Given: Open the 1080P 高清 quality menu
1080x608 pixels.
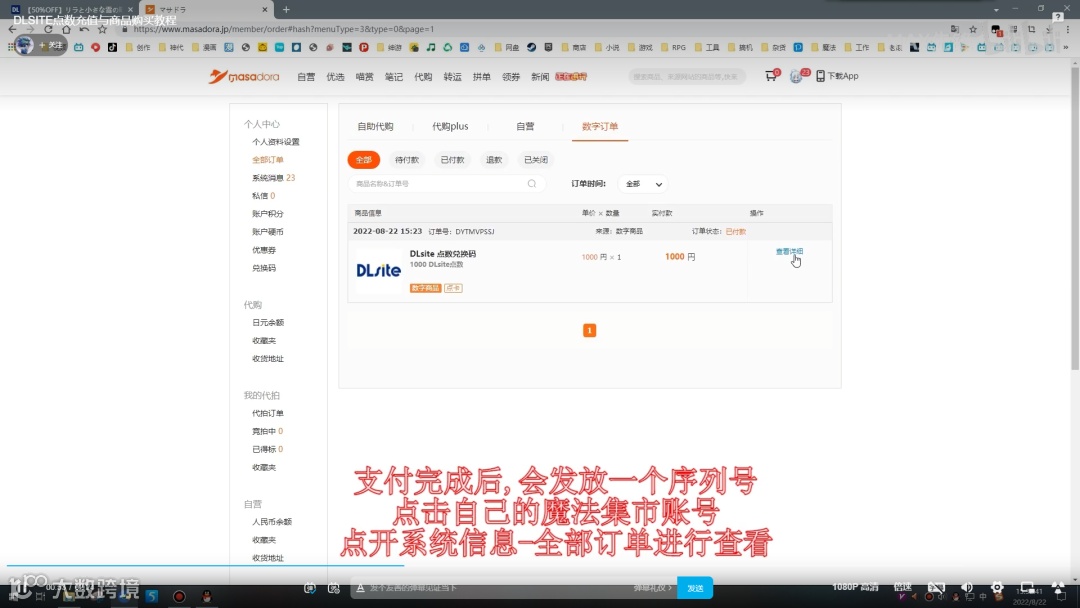Looking at the screenshot, I should point(855,587).
